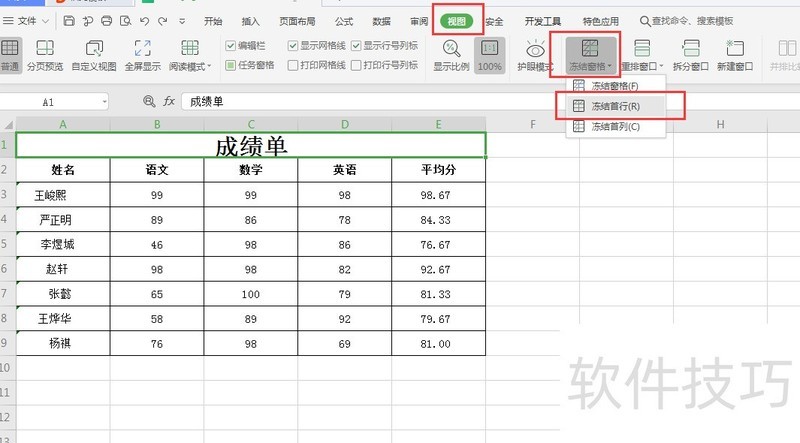The width and height of the screenshot is (800, 443).
Task: Choose 冻结首列(C) freeze first column
Action: (615, 126)
